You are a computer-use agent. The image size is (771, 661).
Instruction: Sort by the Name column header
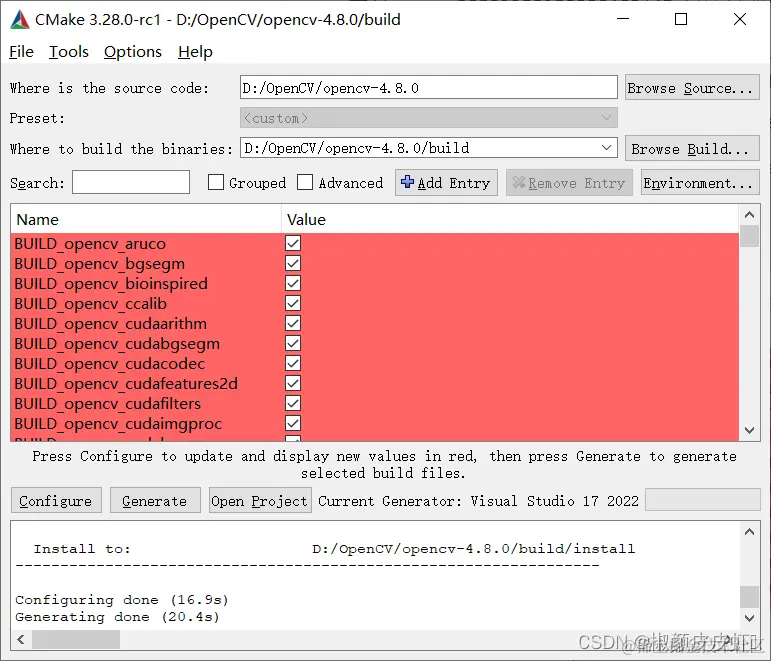coord(146,219)
